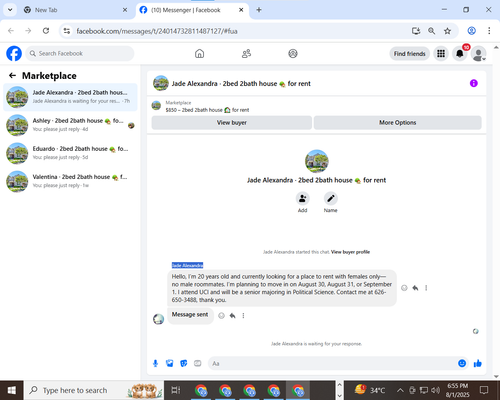Click the attach photo icon in composer

pyautogui.click(x=170, y=363)
